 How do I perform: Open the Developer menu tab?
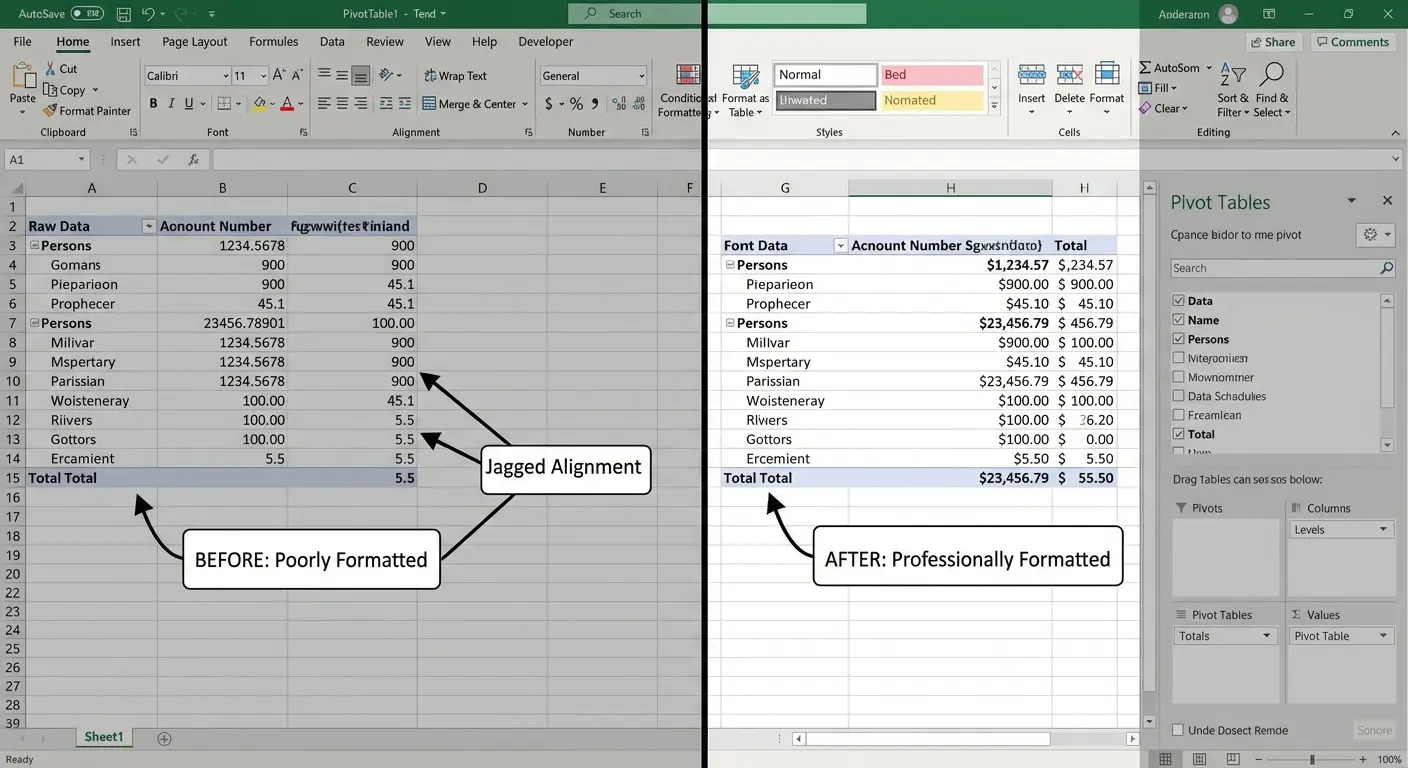click(545, 41)
